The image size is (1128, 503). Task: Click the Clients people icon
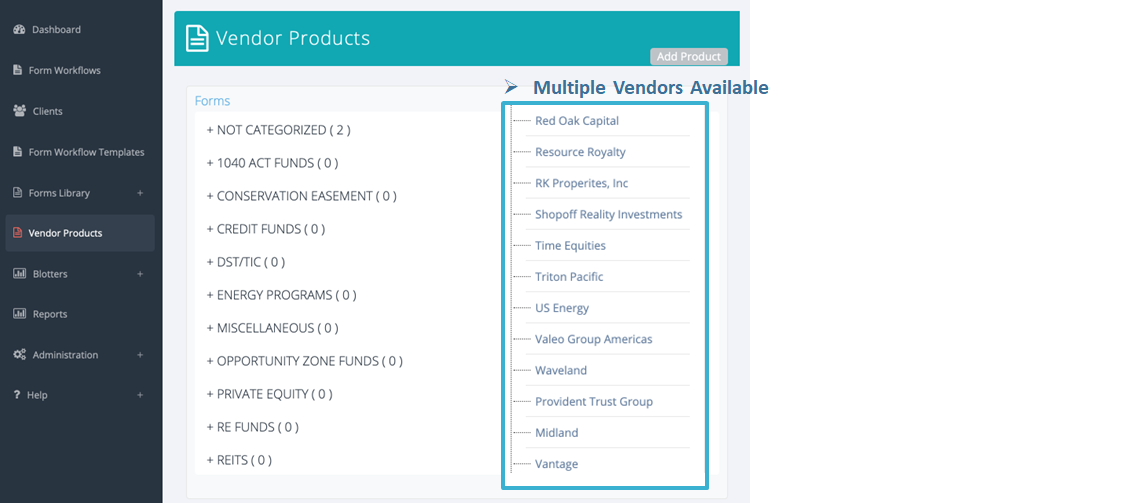[19, 111]
